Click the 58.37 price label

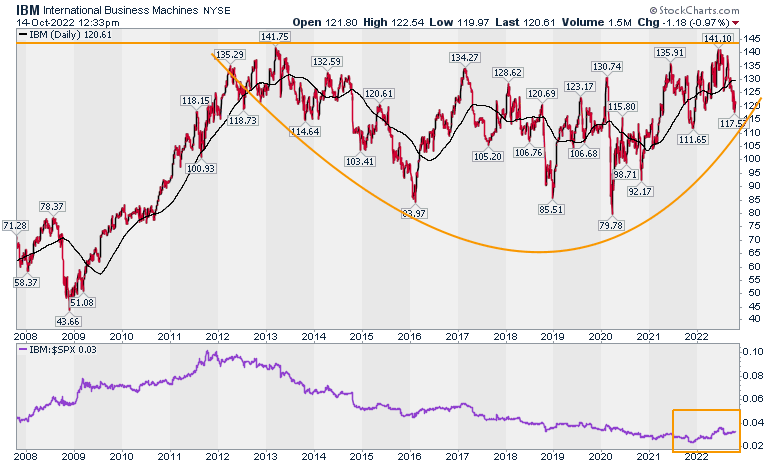pos(26,282)
